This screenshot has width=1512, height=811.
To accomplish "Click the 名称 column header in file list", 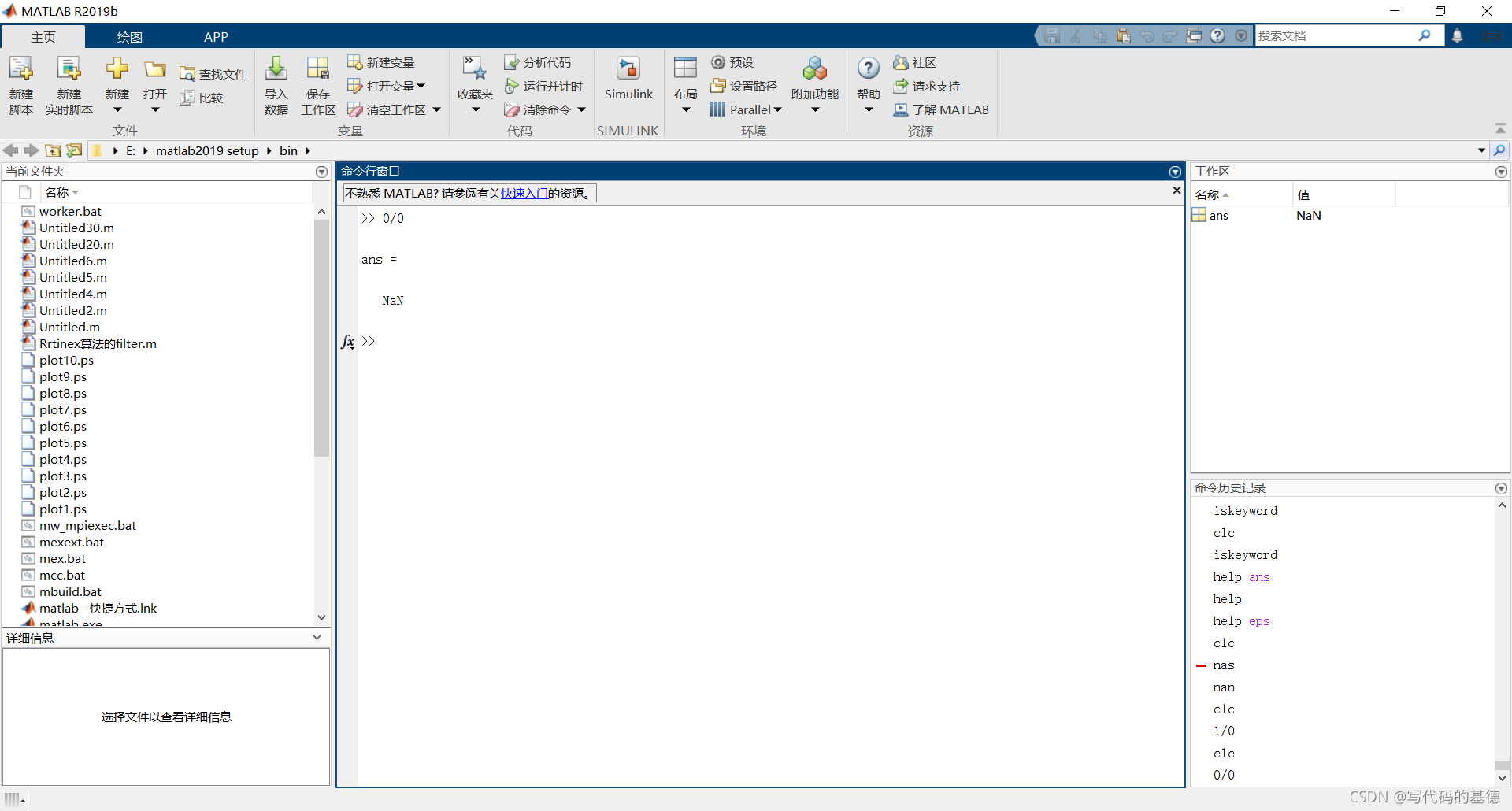I will pos(57,192).
